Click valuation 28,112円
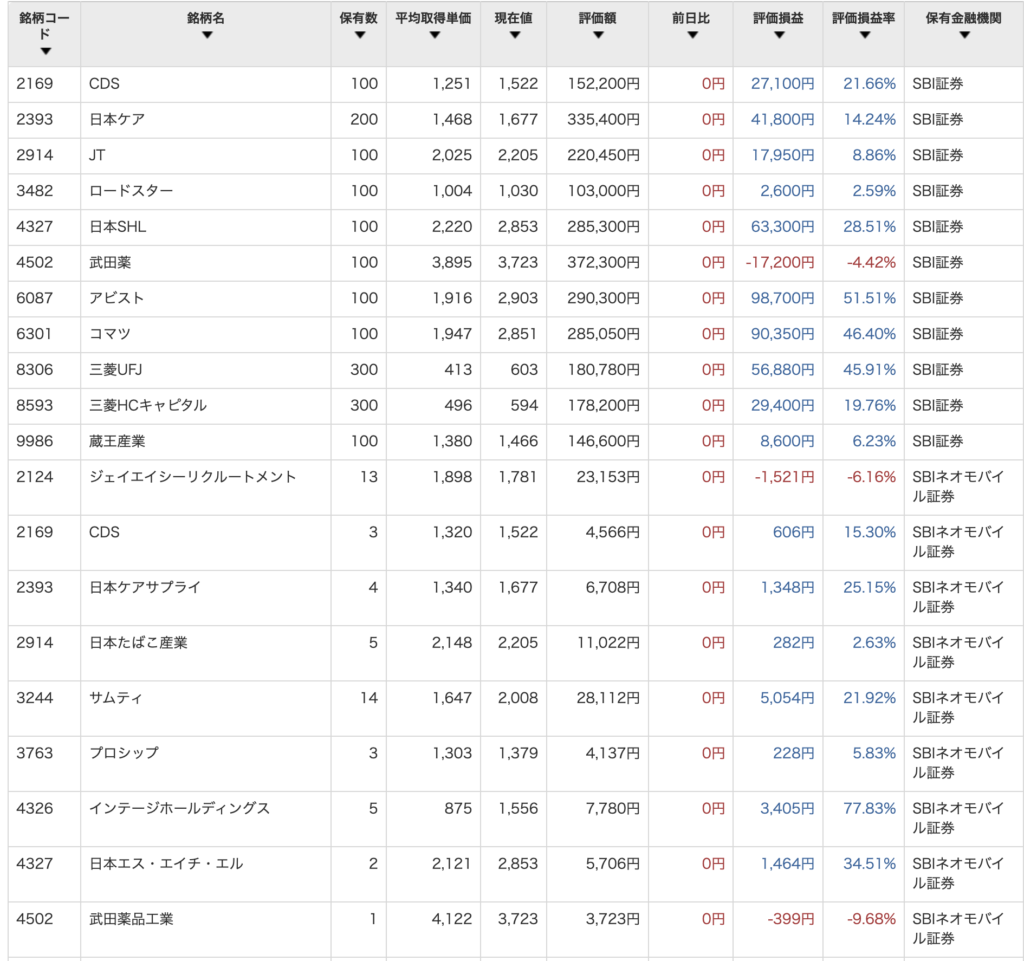The image size is (1024, 961). point(608,698)
